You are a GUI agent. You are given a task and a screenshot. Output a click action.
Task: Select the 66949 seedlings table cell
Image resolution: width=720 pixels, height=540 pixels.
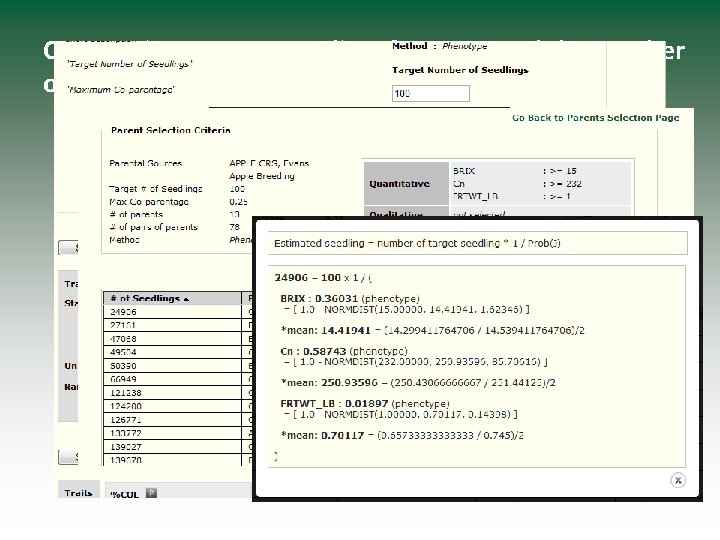(173, 379)
